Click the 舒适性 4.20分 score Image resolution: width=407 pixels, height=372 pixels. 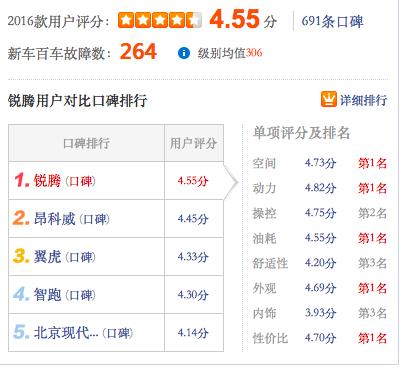[x=320, y=263]
